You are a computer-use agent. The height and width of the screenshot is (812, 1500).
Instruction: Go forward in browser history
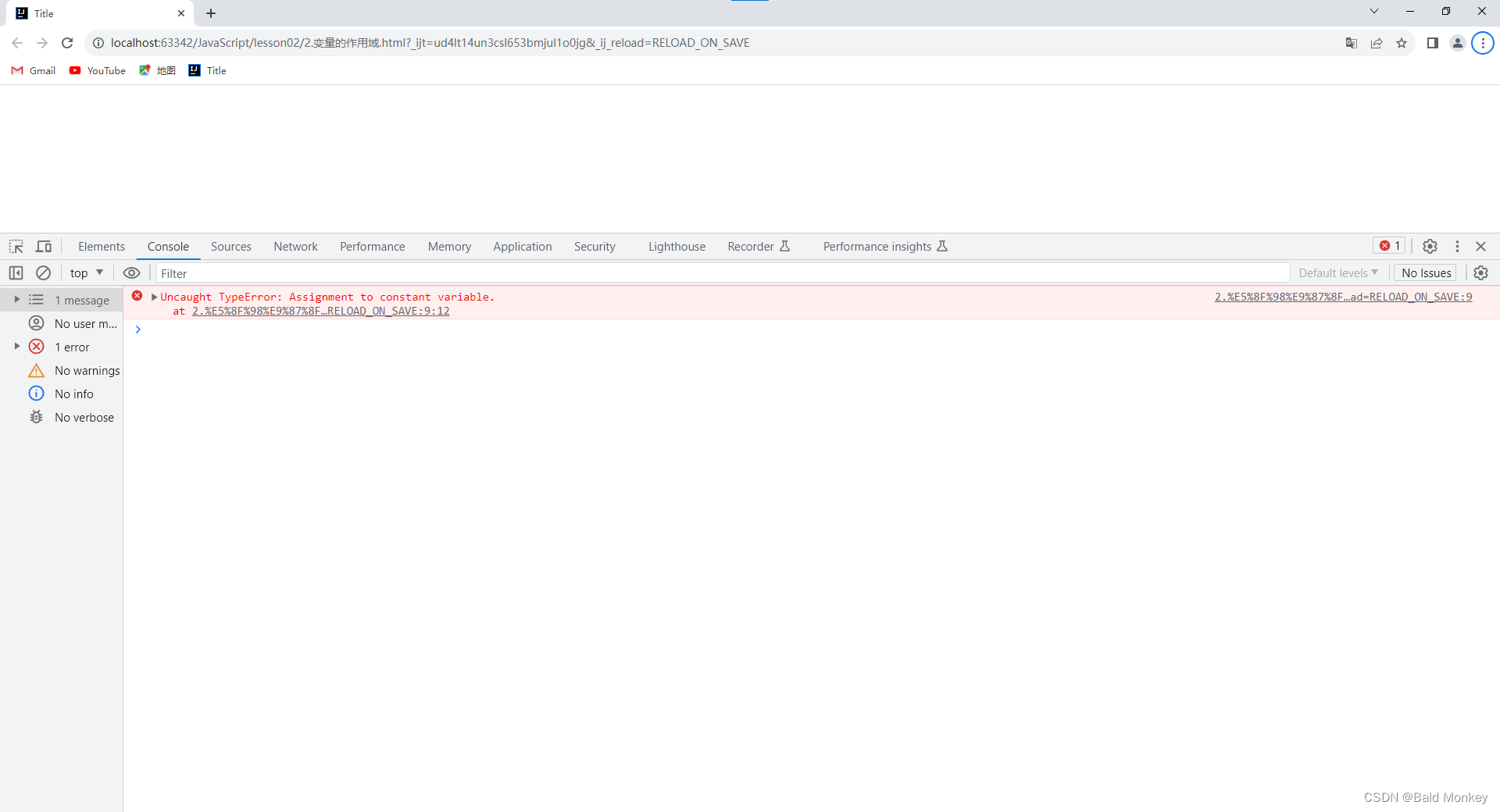[42, 43]
